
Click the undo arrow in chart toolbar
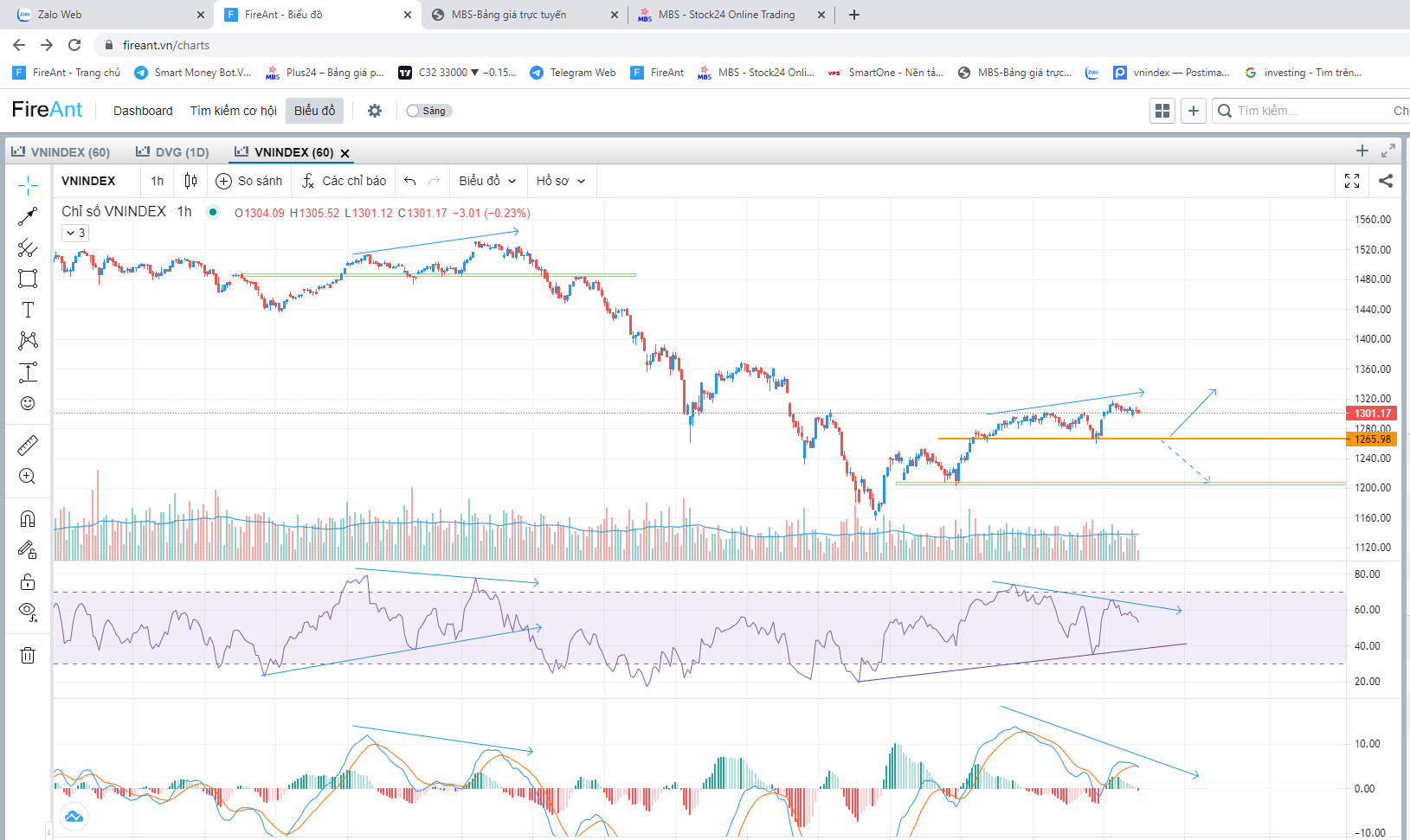410,181
